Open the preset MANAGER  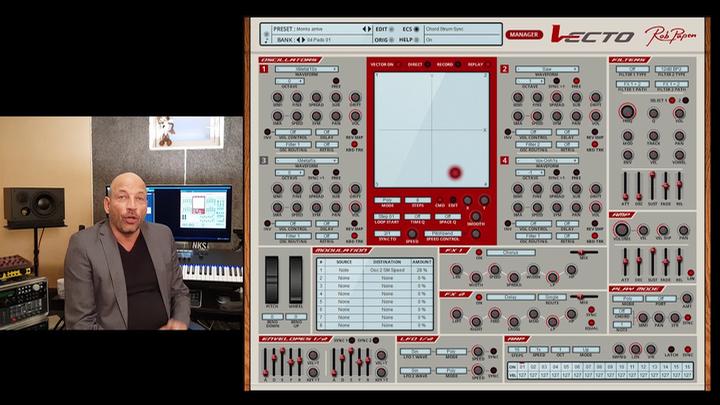(x=524, y=34)
